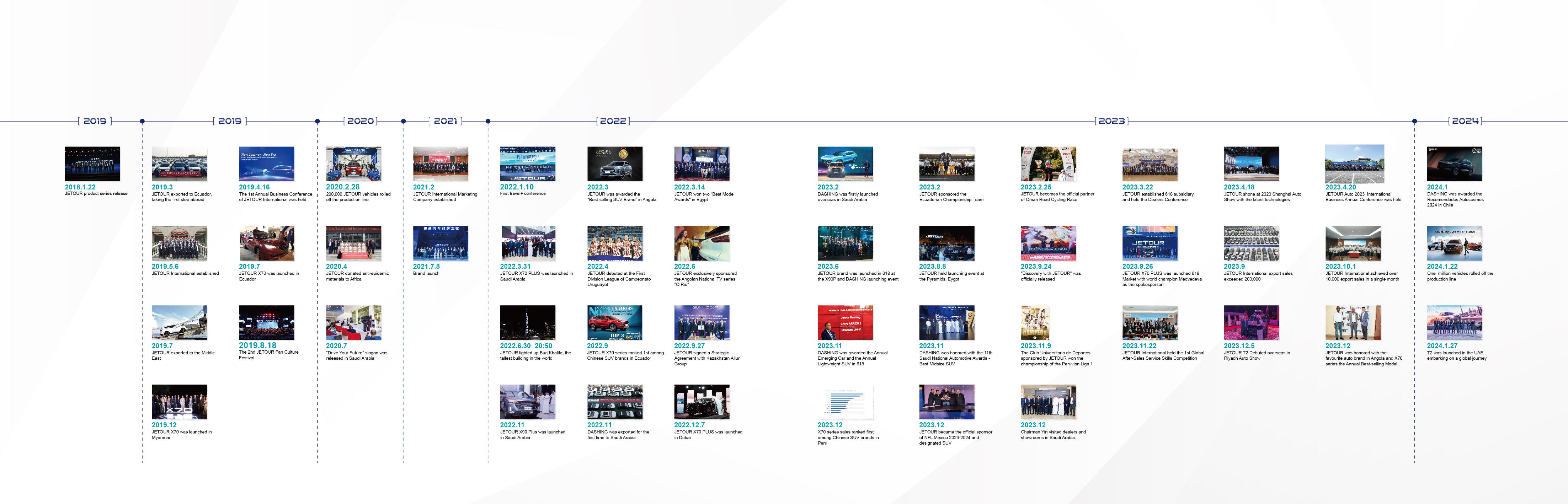This screenshot has height=504, width=1568.
Task: Open the NFL Mexico sponsor photo
Action: tap(946, 402)
